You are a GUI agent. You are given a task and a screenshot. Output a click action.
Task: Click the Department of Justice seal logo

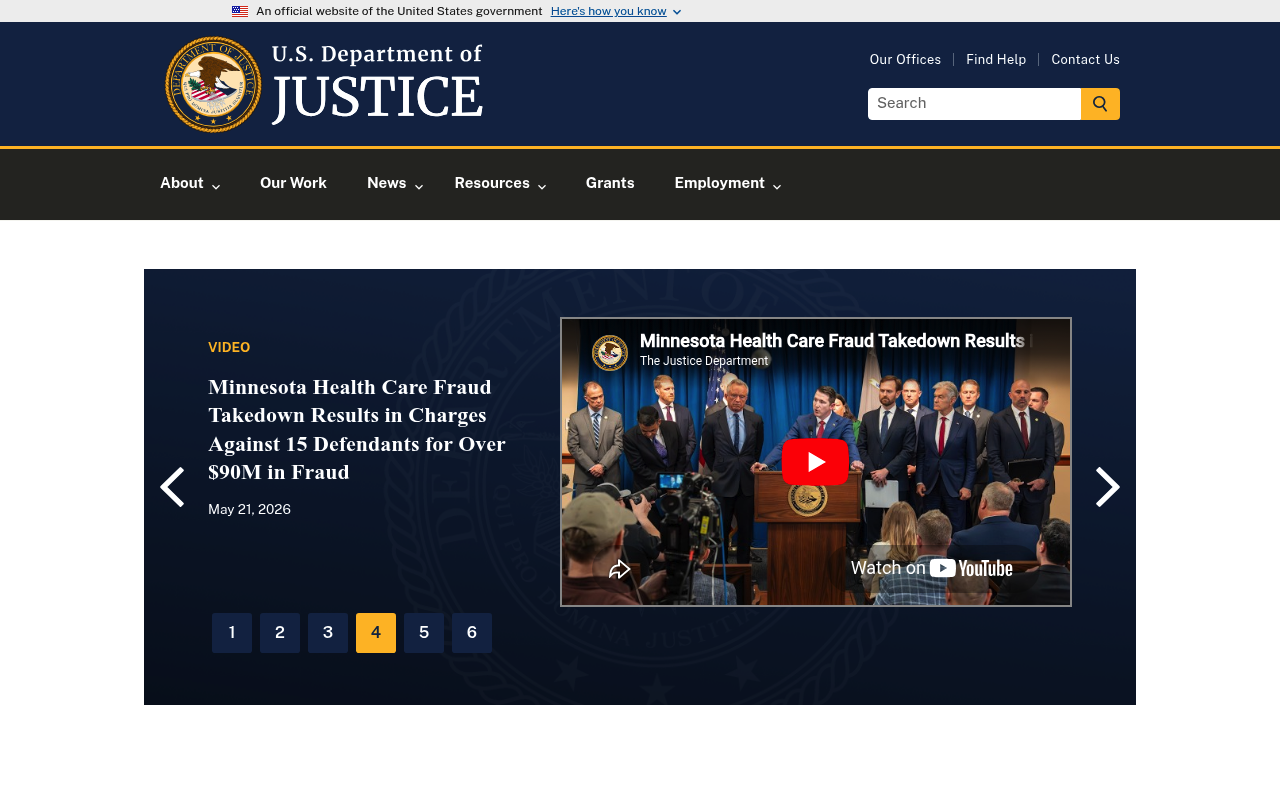click(x=213, y=84)
